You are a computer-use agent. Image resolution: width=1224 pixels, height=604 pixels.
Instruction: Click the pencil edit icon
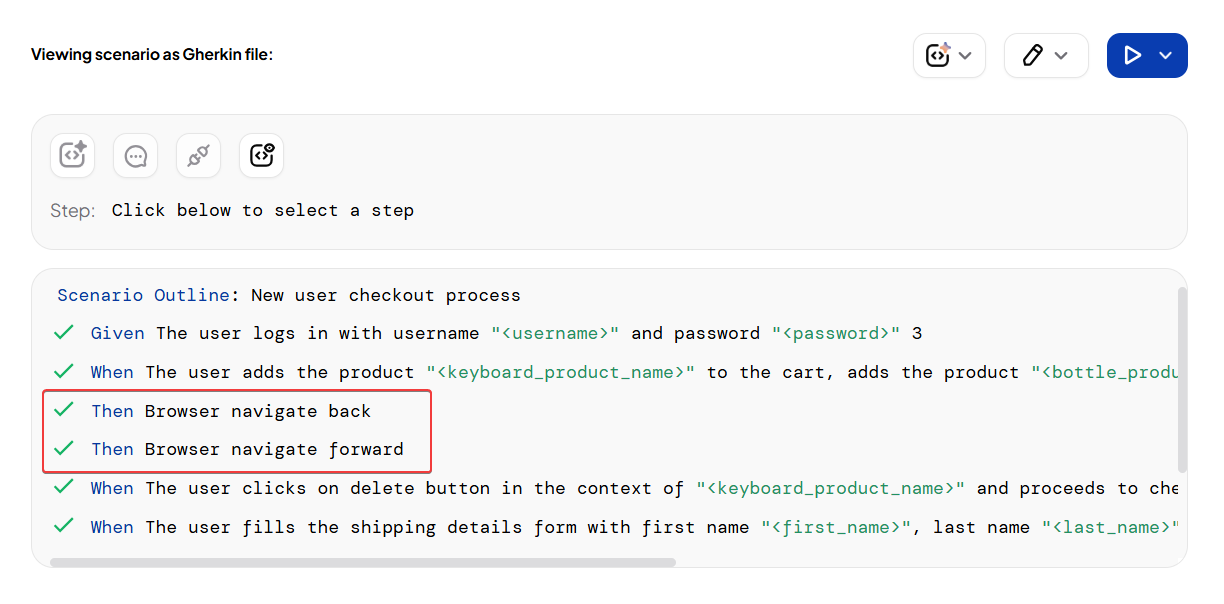point(1033,56)
